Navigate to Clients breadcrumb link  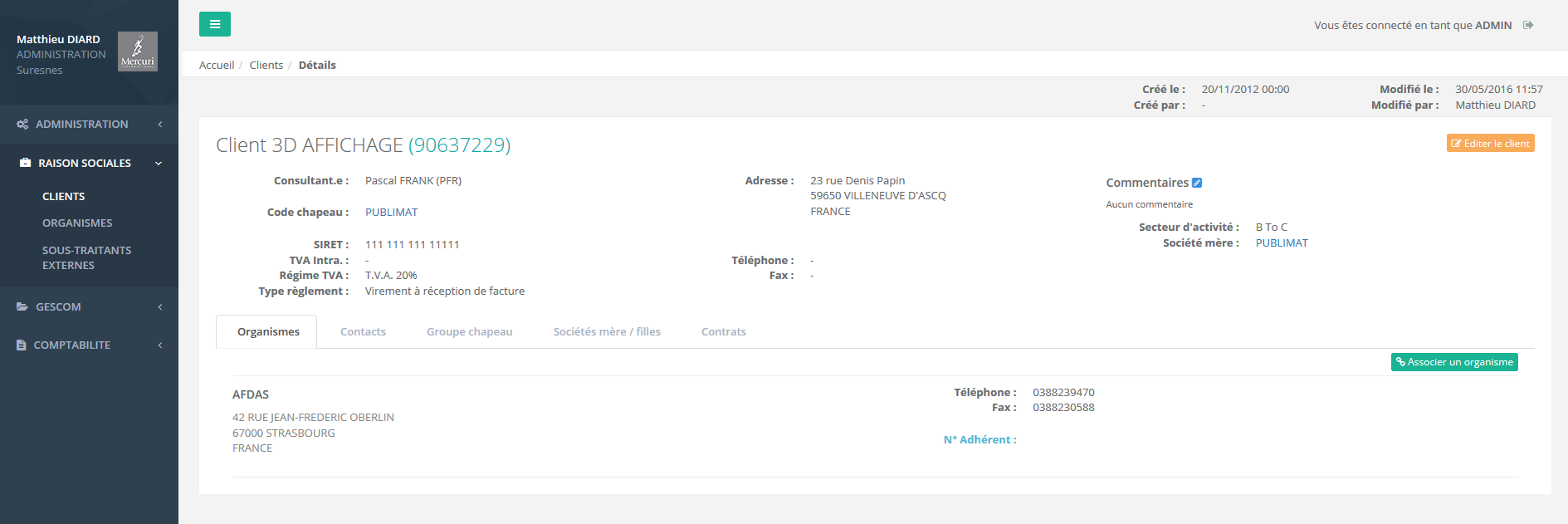click(x=266, y=65)
